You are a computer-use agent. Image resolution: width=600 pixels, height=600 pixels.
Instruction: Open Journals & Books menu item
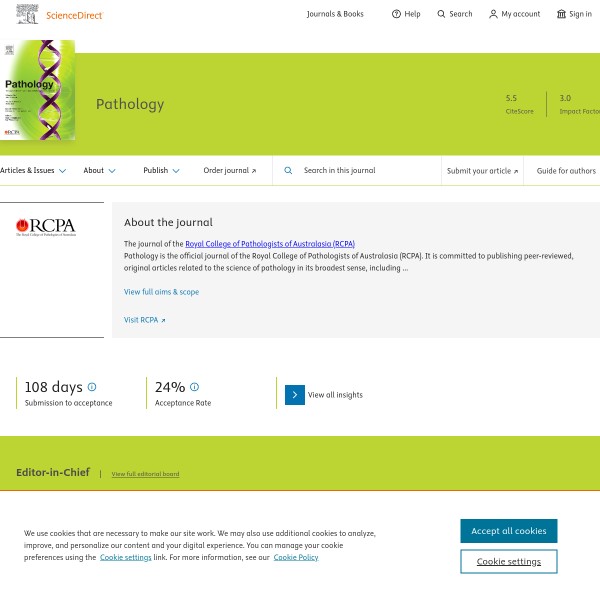coord(335,14)
